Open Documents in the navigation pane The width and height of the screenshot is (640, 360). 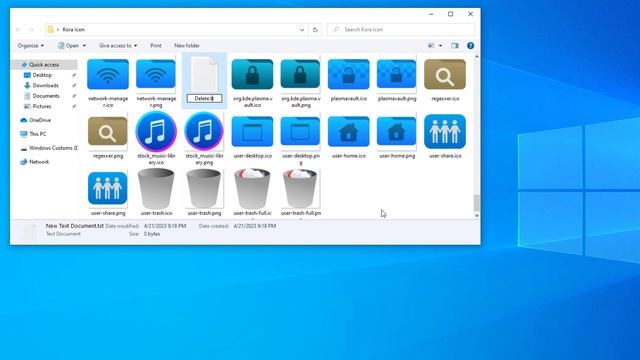coord(46,96)
